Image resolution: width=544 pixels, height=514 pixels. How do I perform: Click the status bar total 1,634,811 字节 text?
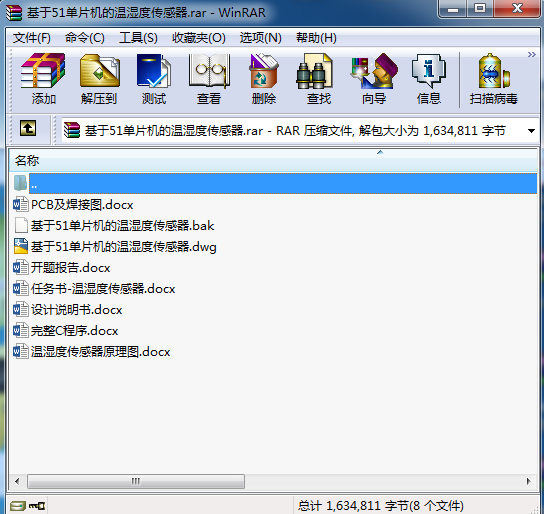click(x=381, y=506)
